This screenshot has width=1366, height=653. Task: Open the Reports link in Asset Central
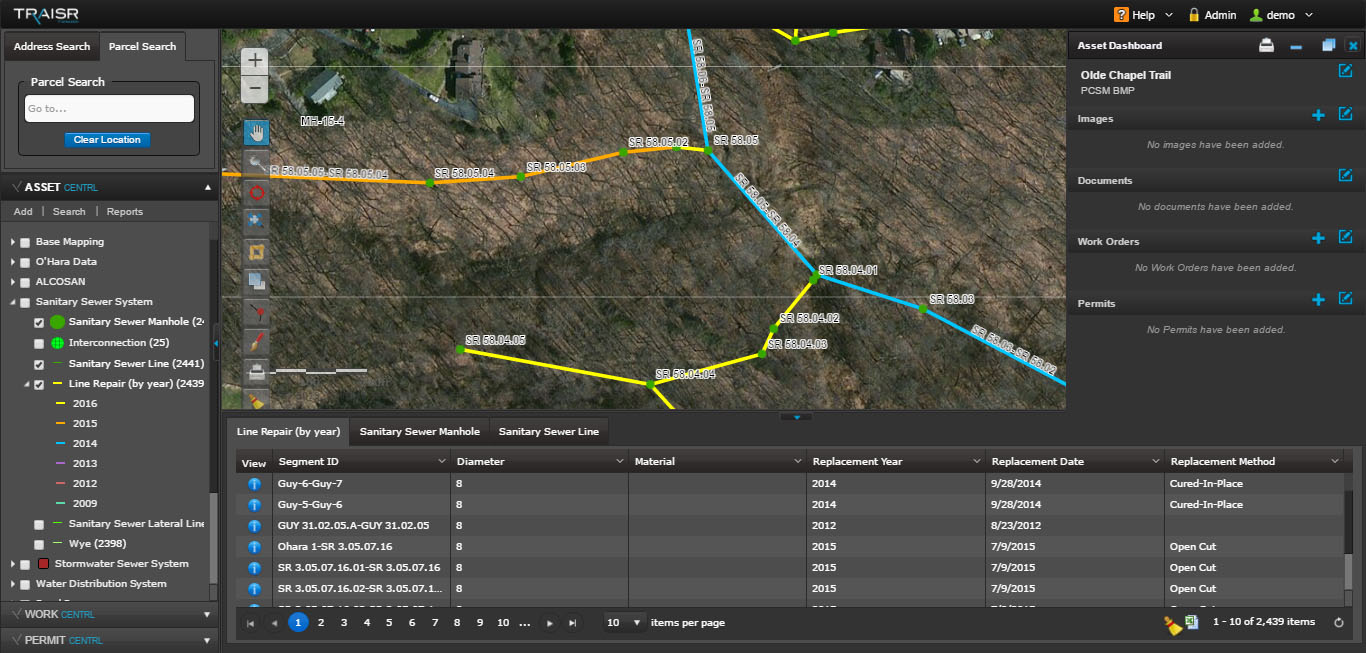(125, 212)
